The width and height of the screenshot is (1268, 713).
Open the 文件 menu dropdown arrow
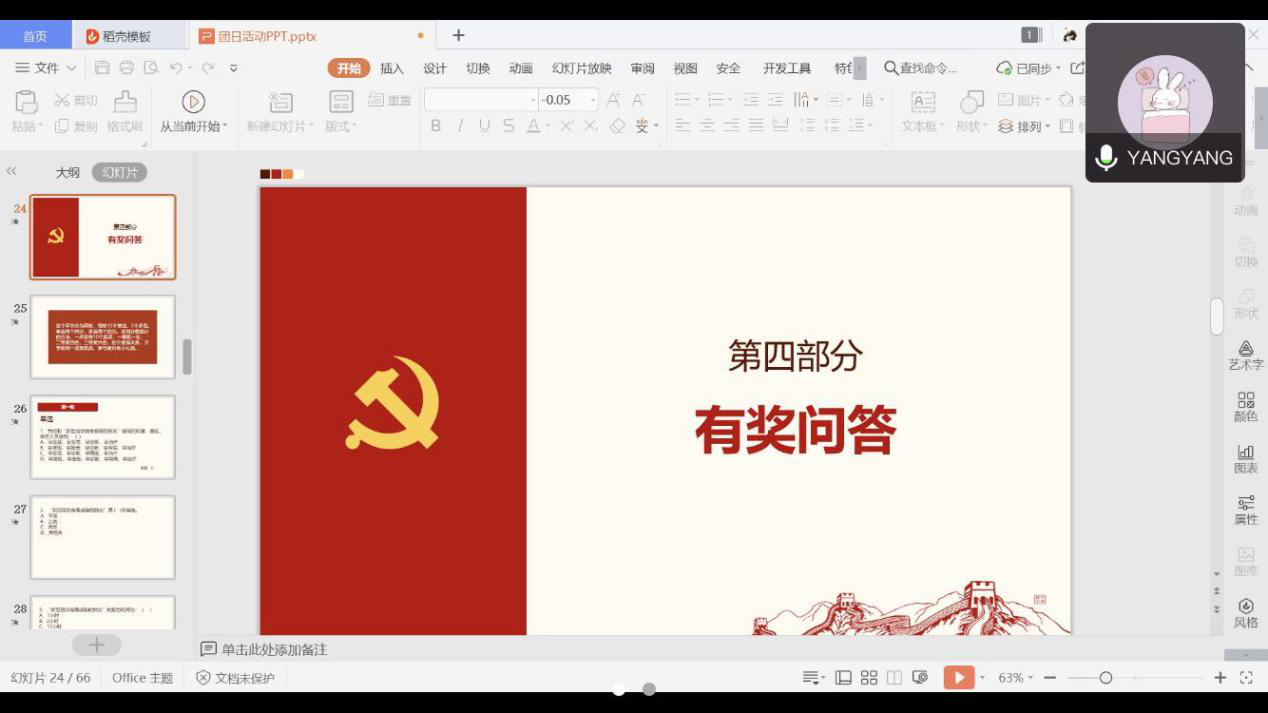71,68
